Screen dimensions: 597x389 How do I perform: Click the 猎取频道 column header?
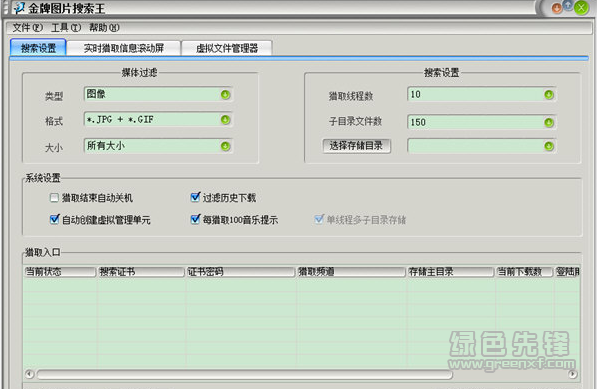pyautogui.click(x=351, y=271)
